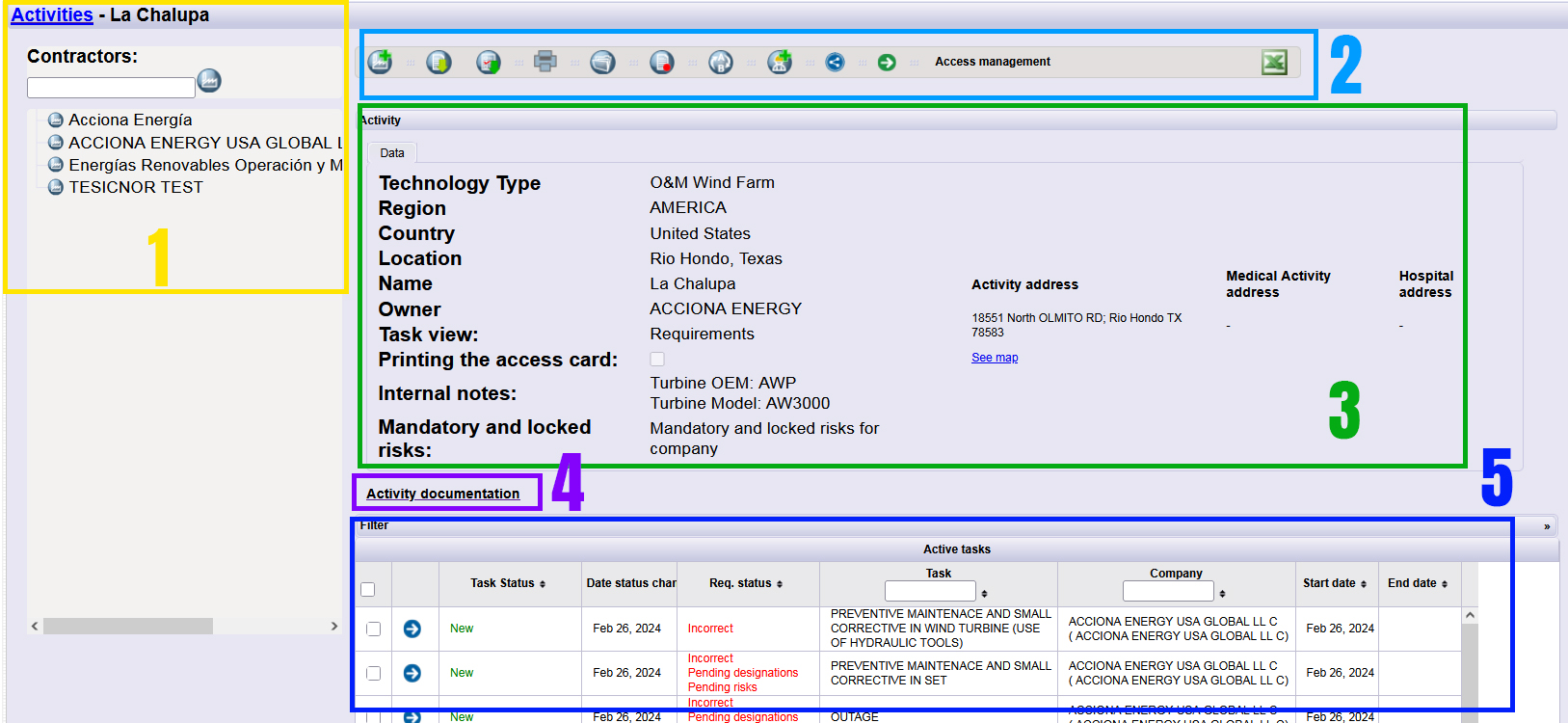The image size is (1568, 723).
Task: Click left arrow of contractors horizontal scrollbar
Action: click(35, 627)
